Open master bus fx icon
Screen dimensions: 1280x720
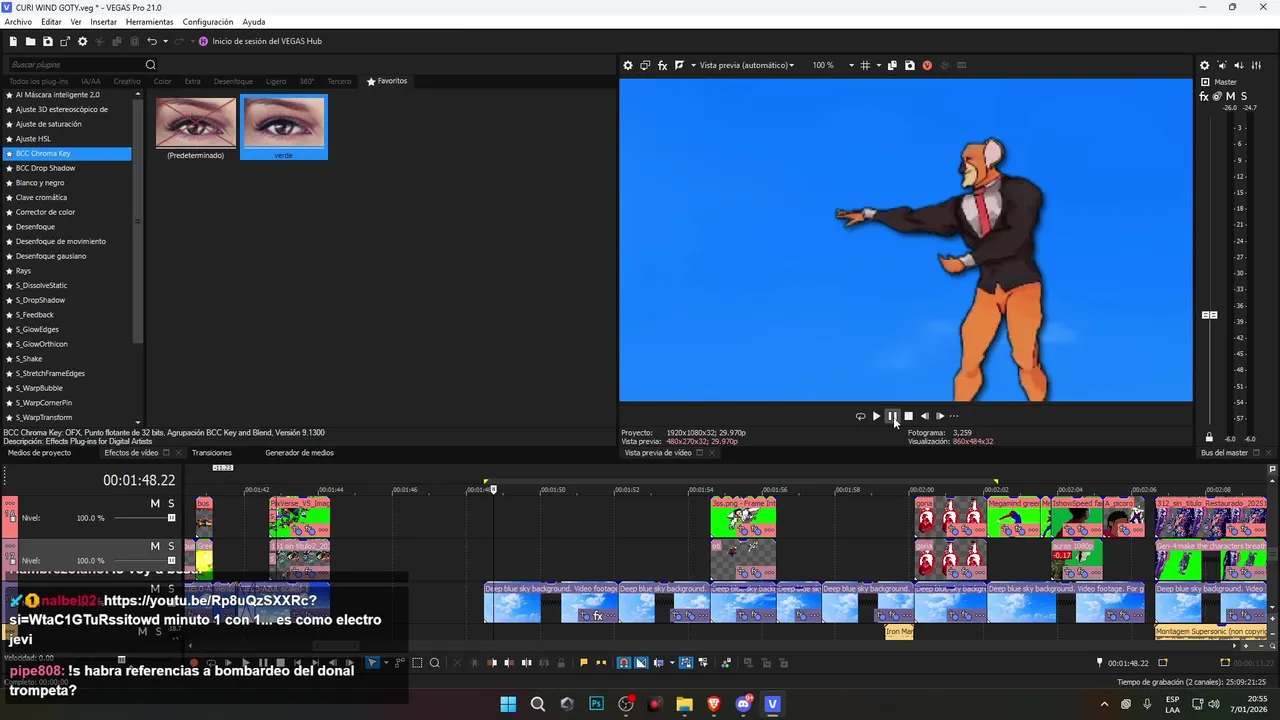1204,96
